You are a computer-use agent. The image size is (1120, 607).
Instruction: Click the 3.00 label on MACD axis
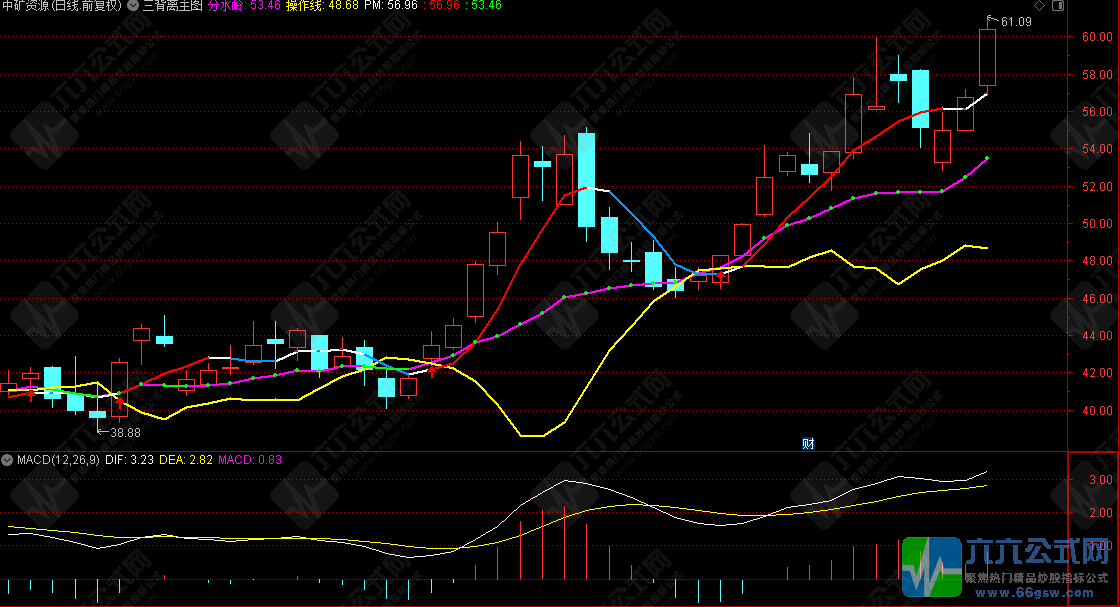pos(1096,480)
